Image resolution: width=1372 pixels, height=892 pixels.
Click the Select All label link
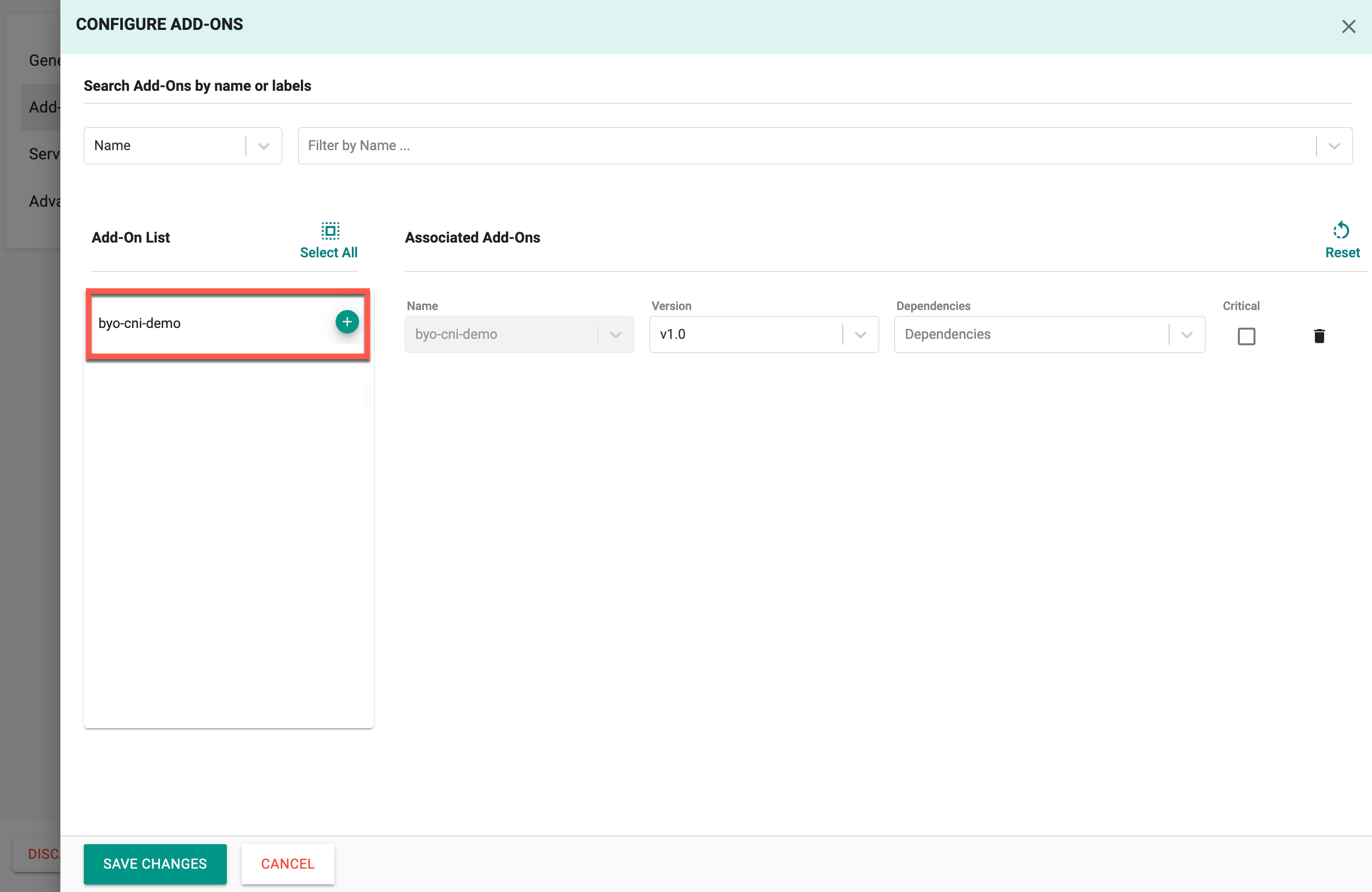(329, 252)
